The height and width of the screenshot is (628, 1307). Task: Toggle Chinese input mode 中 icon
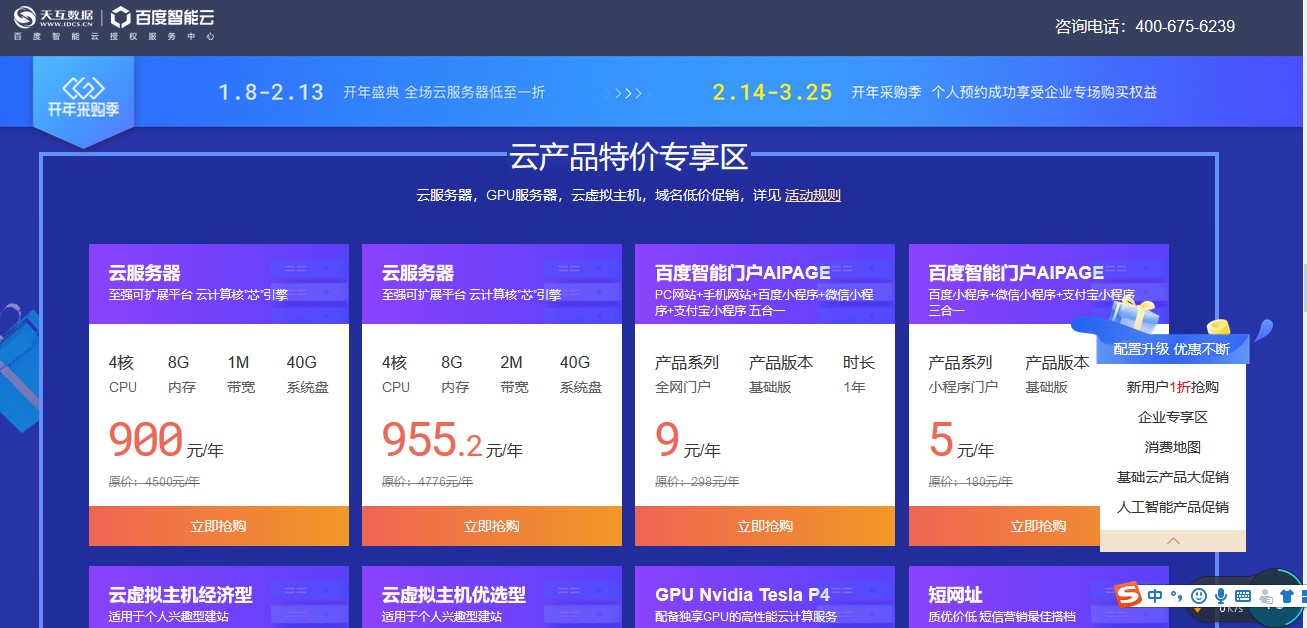(x=1155, y=596)
